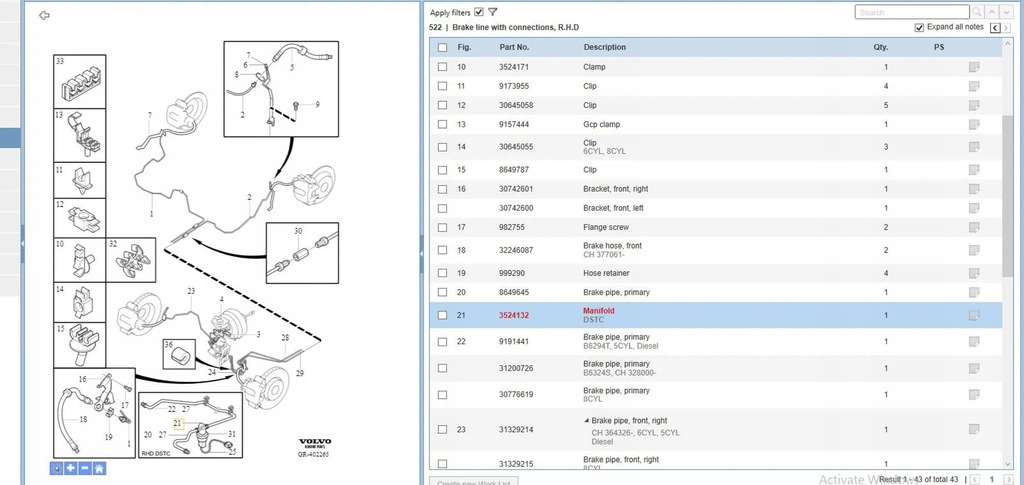Click the splitter handle between diagram and parts list

(422, 253)
